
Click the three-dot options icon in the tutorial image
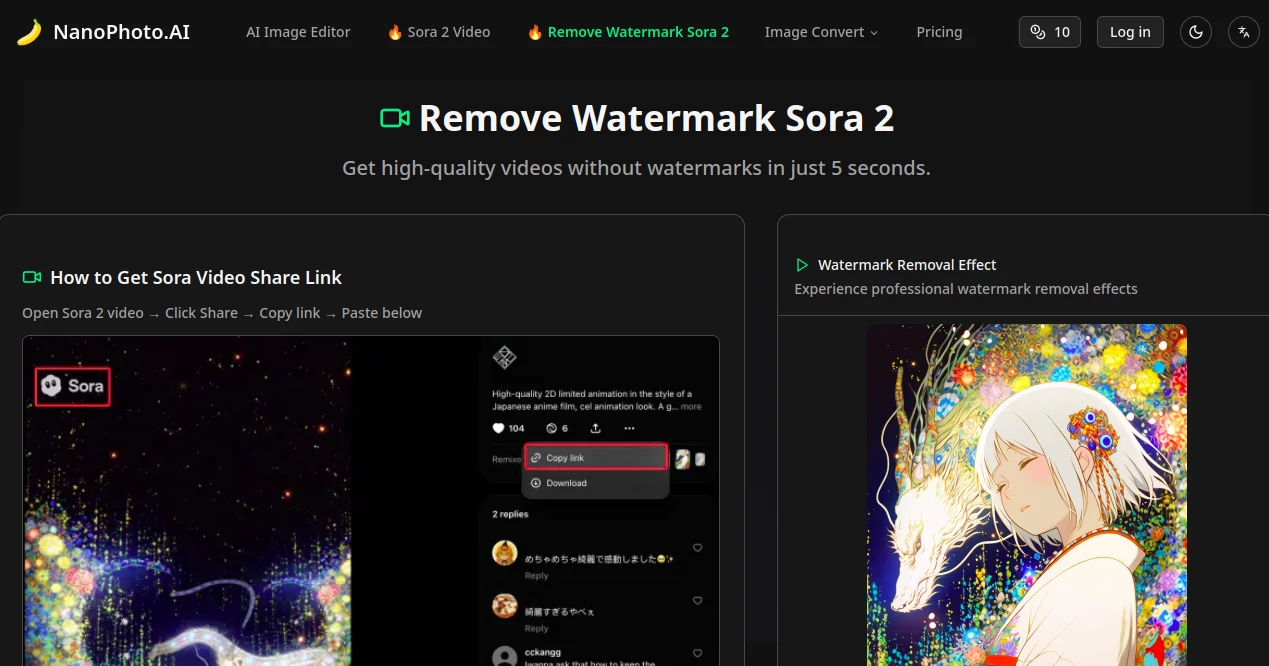point(629,427)
